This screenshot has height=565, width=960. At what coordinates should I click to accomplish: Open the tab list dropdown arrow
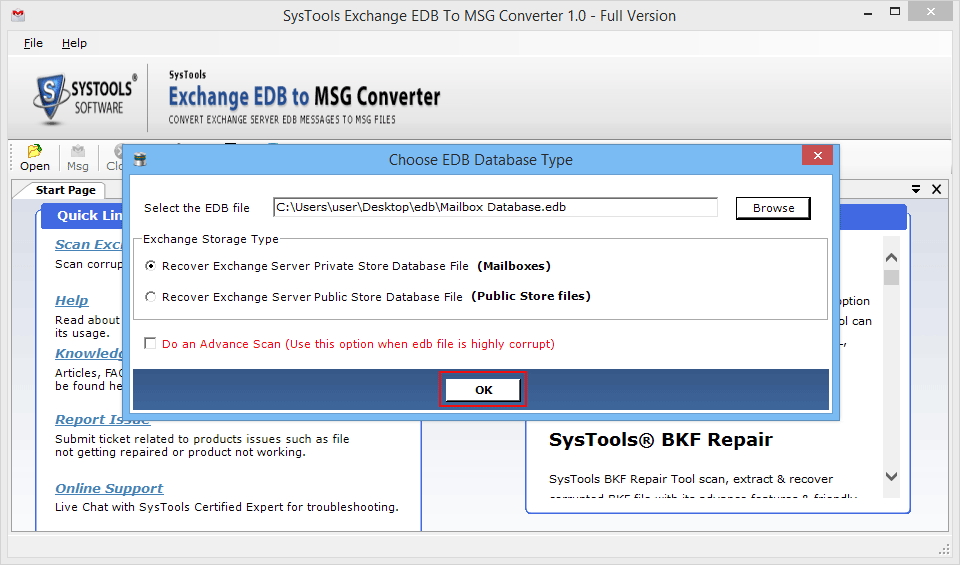pos(916,189)
